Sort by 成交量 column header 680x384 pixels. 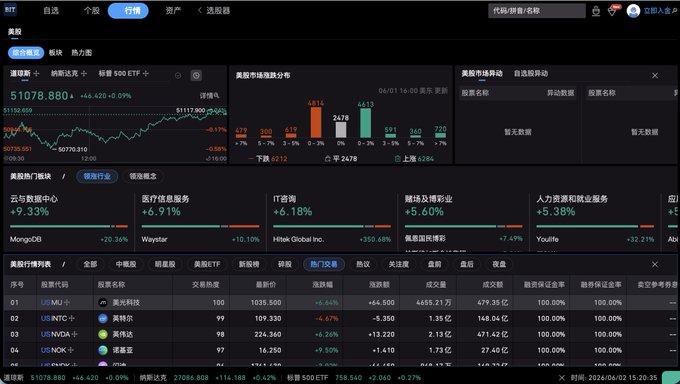coord(436,285)
